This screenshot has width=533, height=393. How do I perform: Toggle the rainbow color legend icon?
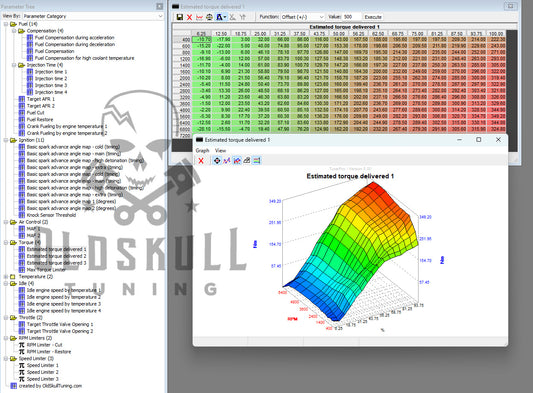point(257,160)
